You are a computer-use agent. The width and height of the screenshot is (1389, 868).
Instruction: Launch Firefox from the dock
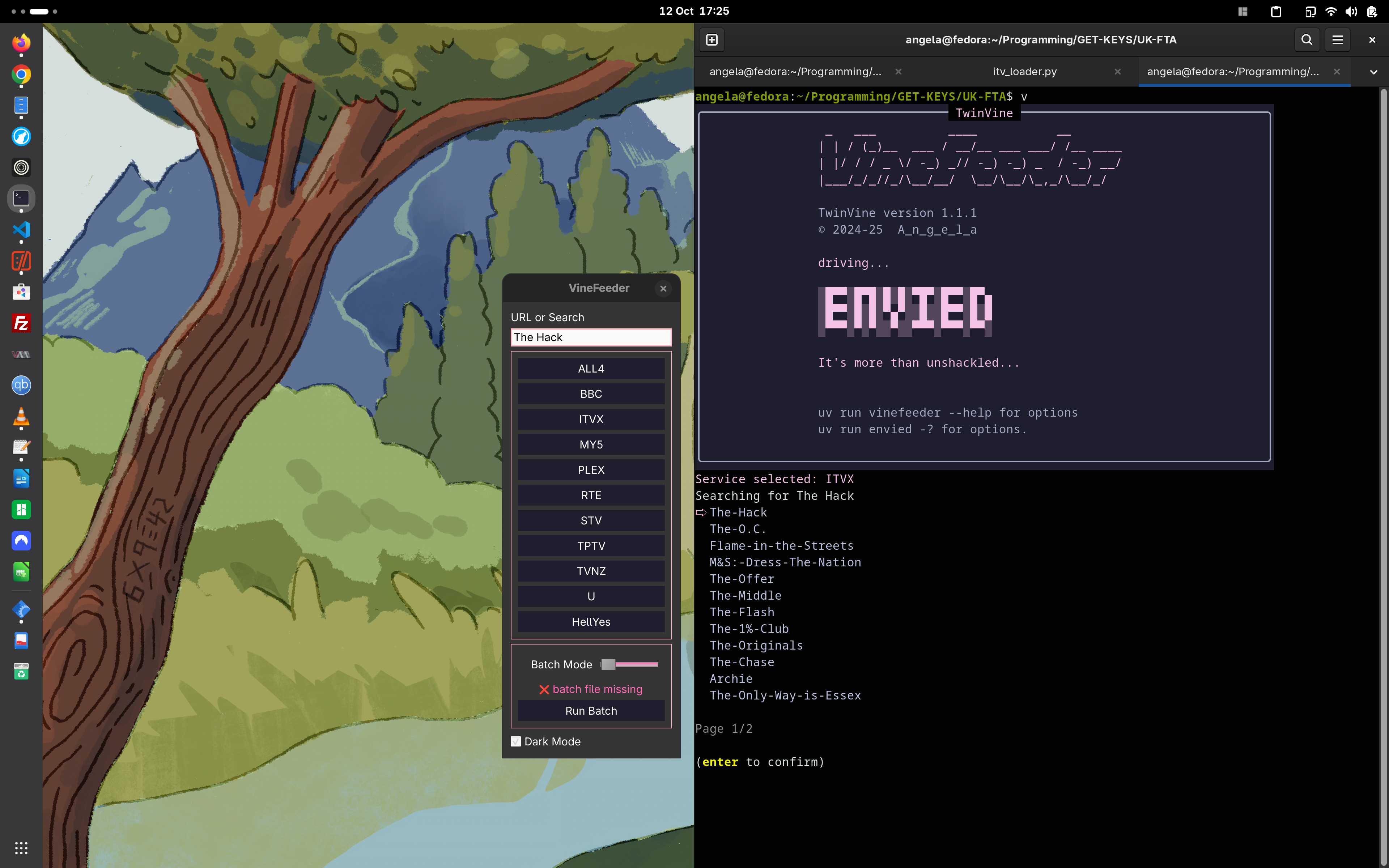pos(21,43)
